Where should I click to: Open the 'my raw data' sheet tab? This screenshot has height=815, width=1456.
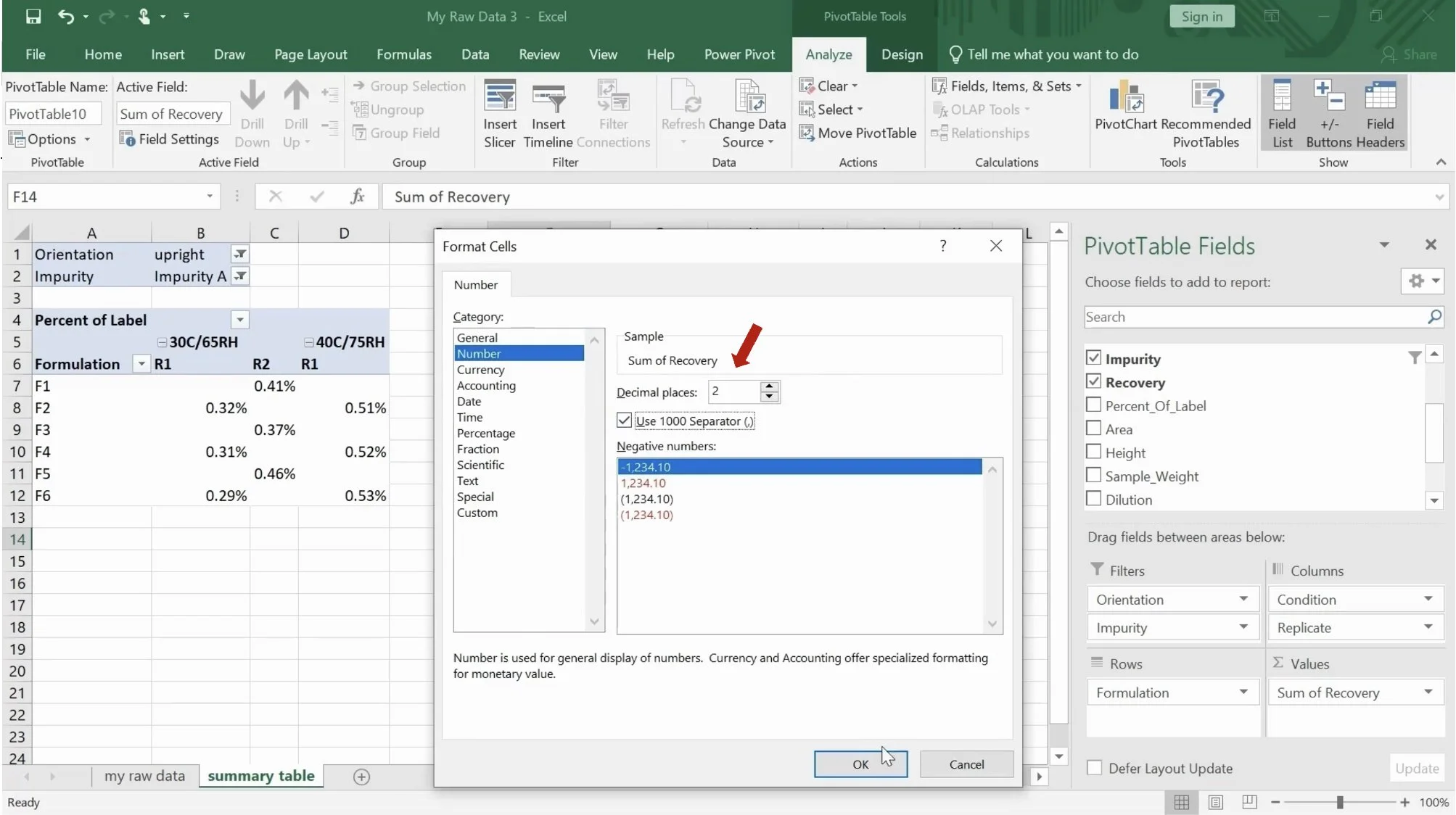pos(144,776)
